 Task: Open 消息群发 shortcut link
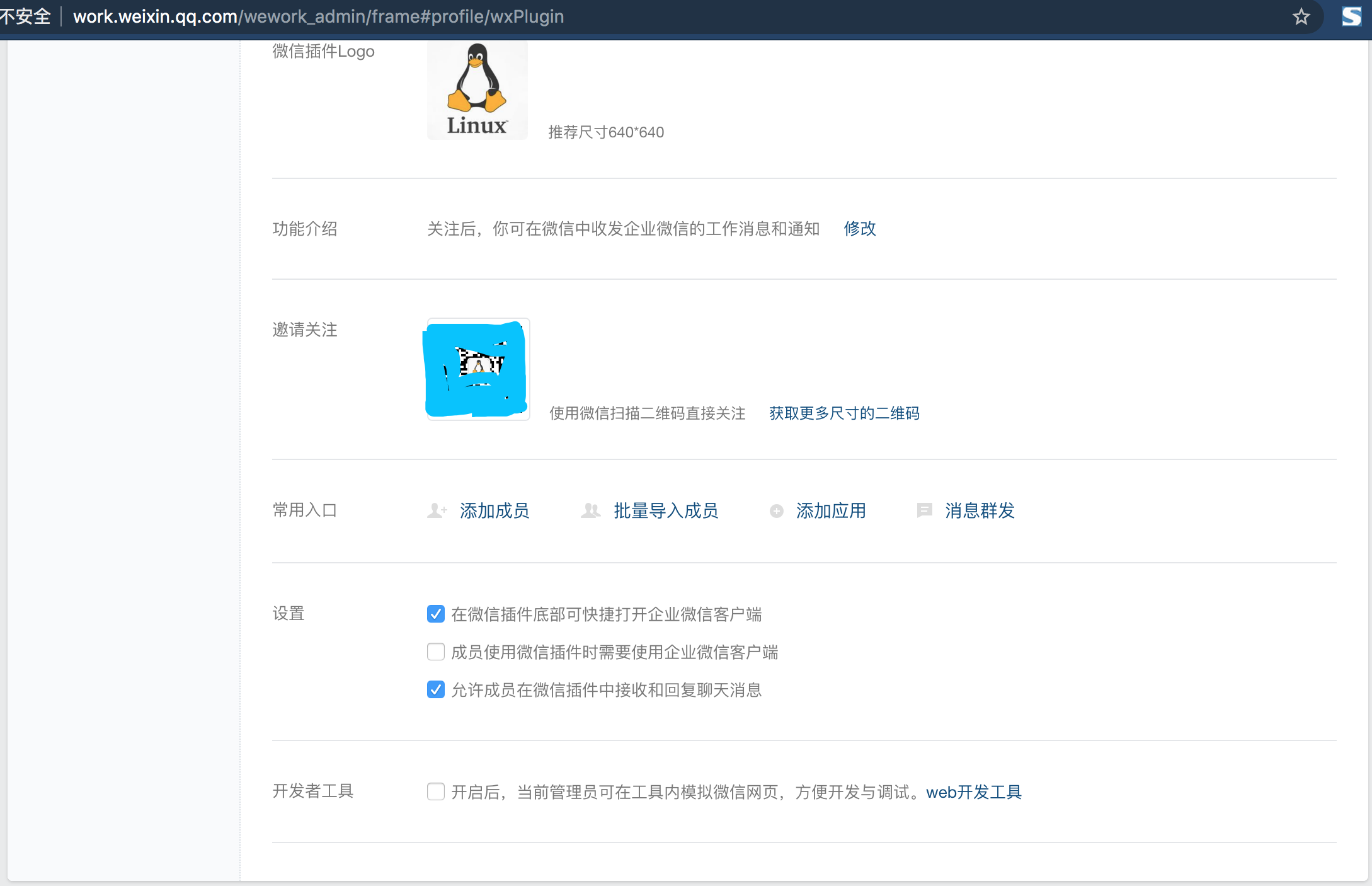click(x=980, y=510)
